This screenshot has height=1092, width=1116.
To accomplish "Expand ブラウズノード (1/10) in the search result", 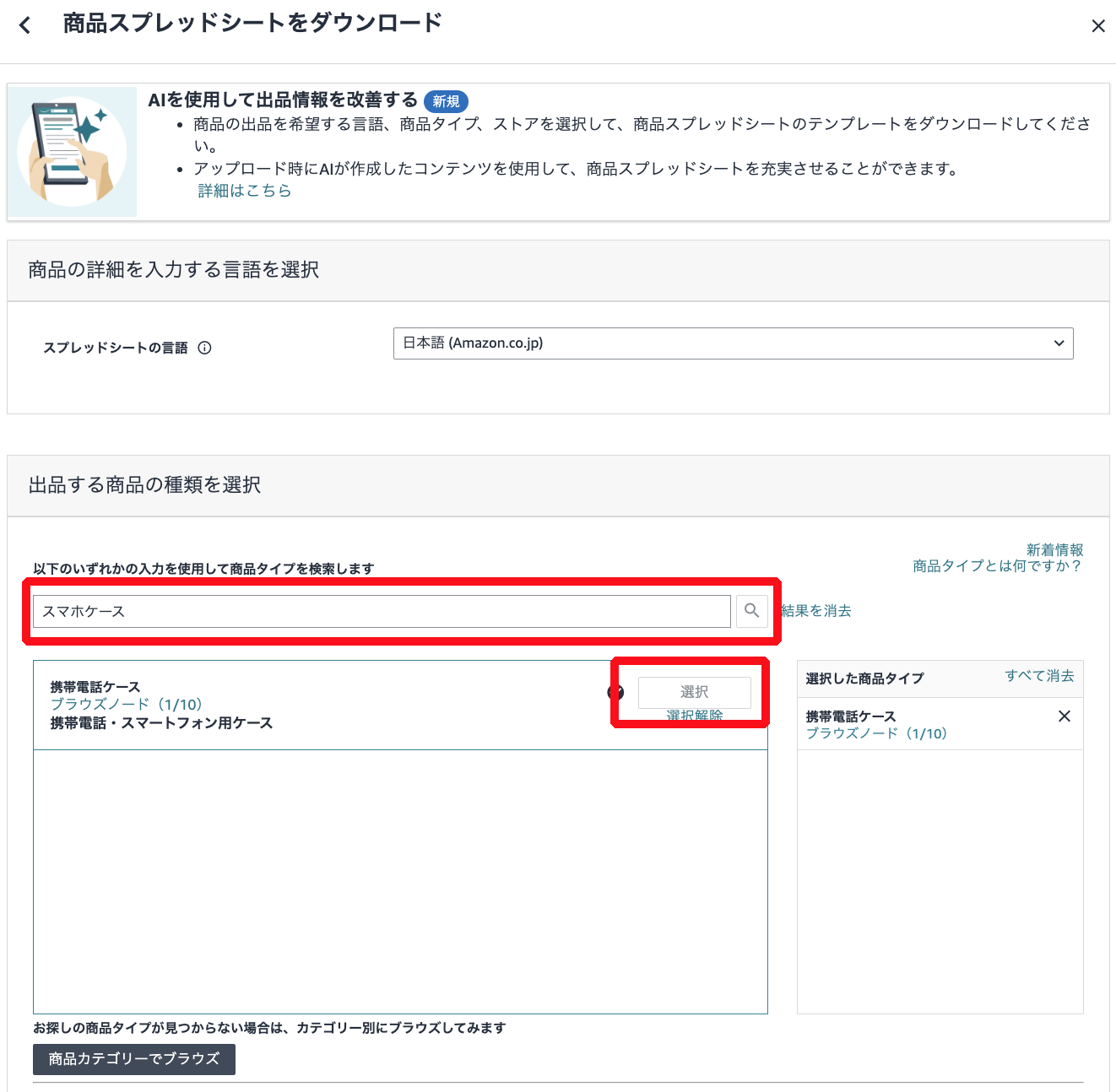I will pos(127,705).
